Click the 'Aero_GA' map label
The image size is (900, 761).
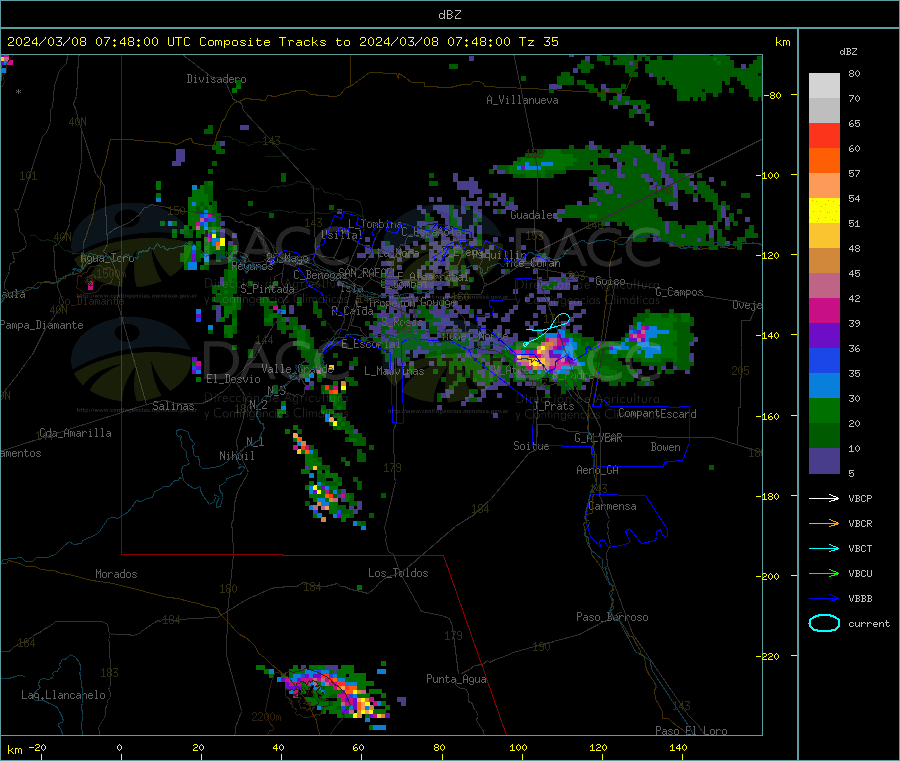[x=598, y=470]
